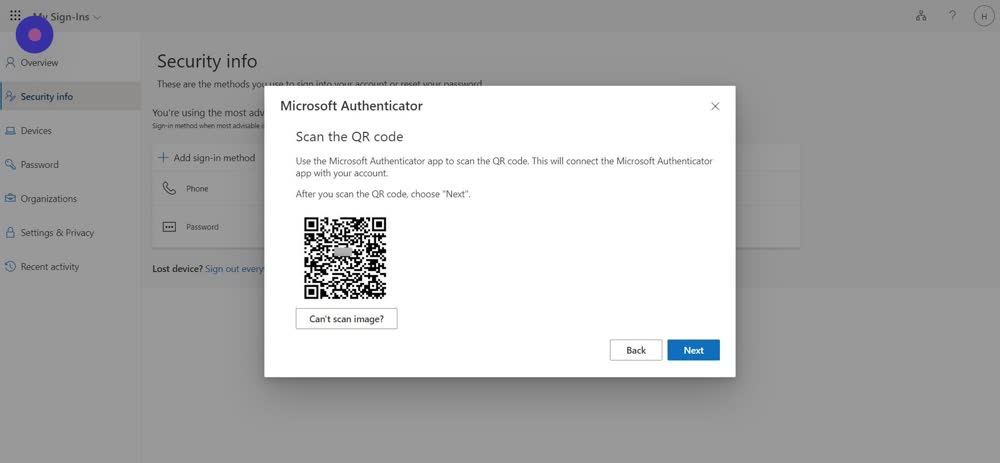The image size is (1000, 463).
Task: Open the app launcher grid icon
Action: click(15, 15)
